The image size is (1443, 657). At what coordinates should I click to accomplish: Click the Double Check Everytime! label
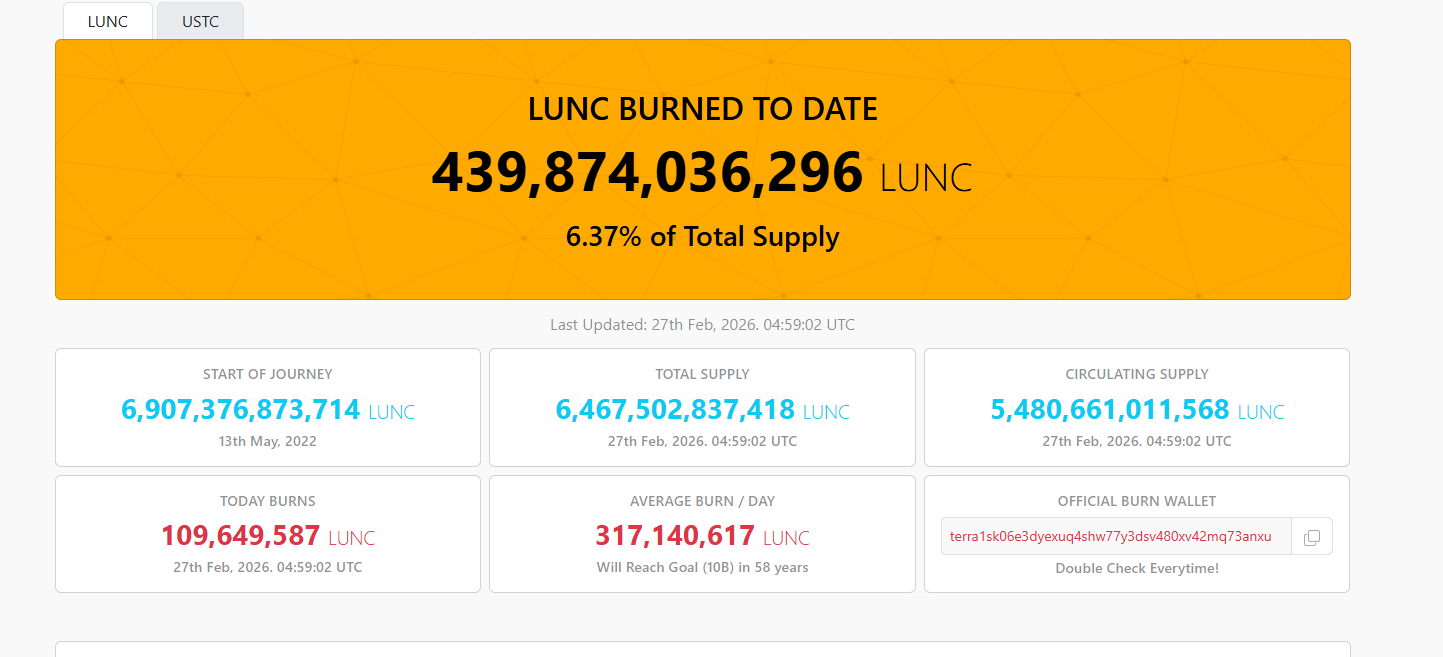pyautogui.click(x=1136, y=567)
